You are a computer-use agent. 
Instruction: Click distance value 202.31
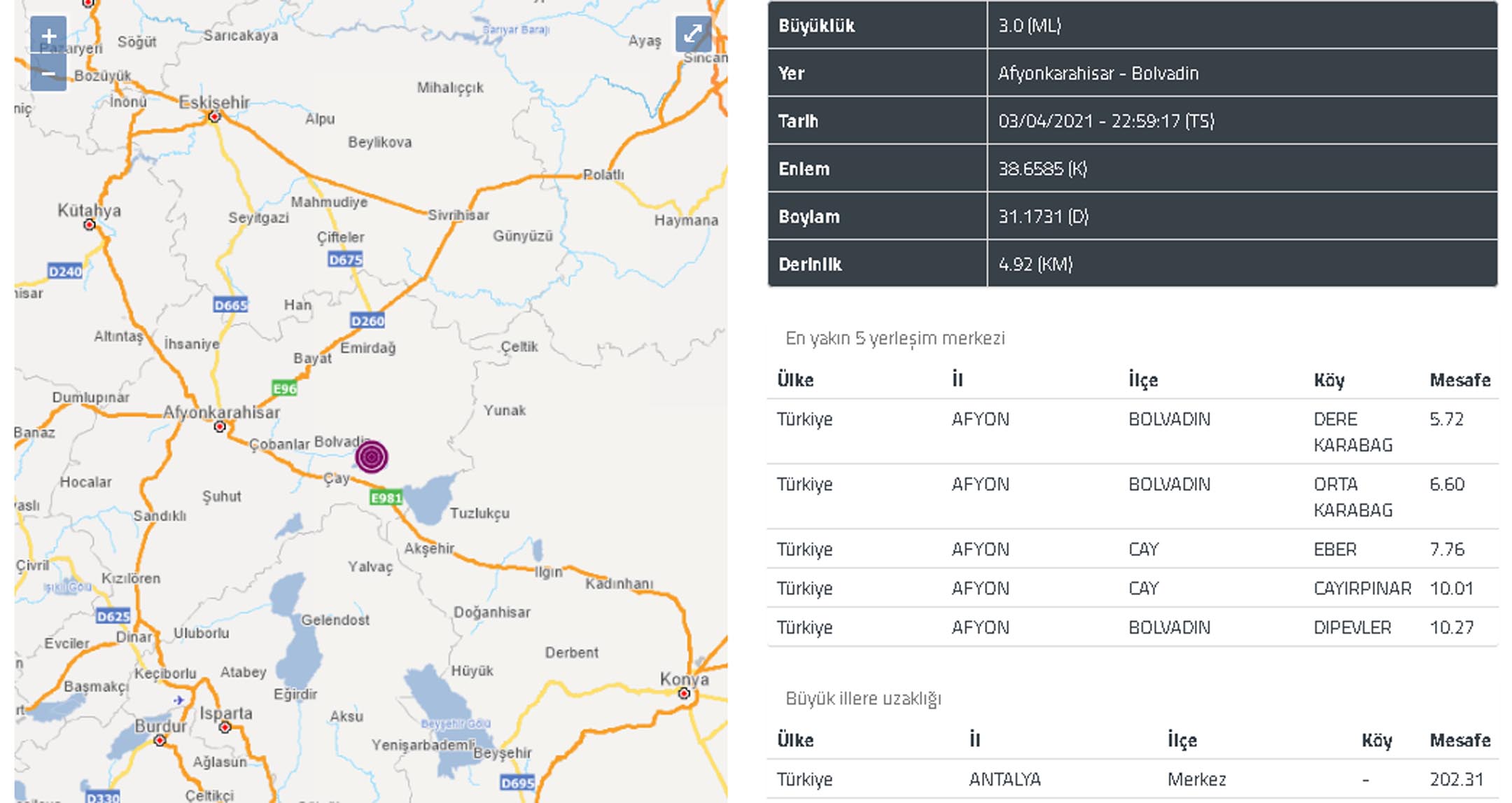(x=1456, y=779)
